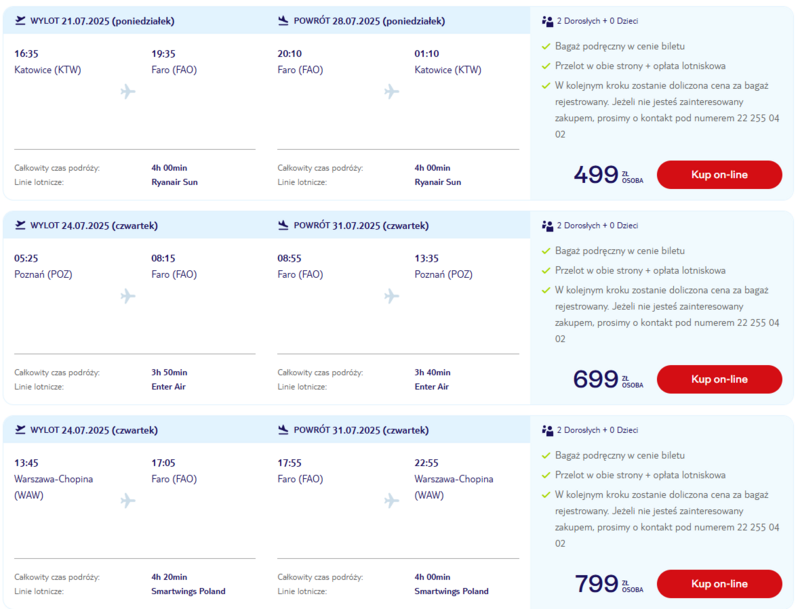Click the Ryanair Sun airline on outbound flight
800x609 pixels.
pyautogui.click(x=174, y=182)
